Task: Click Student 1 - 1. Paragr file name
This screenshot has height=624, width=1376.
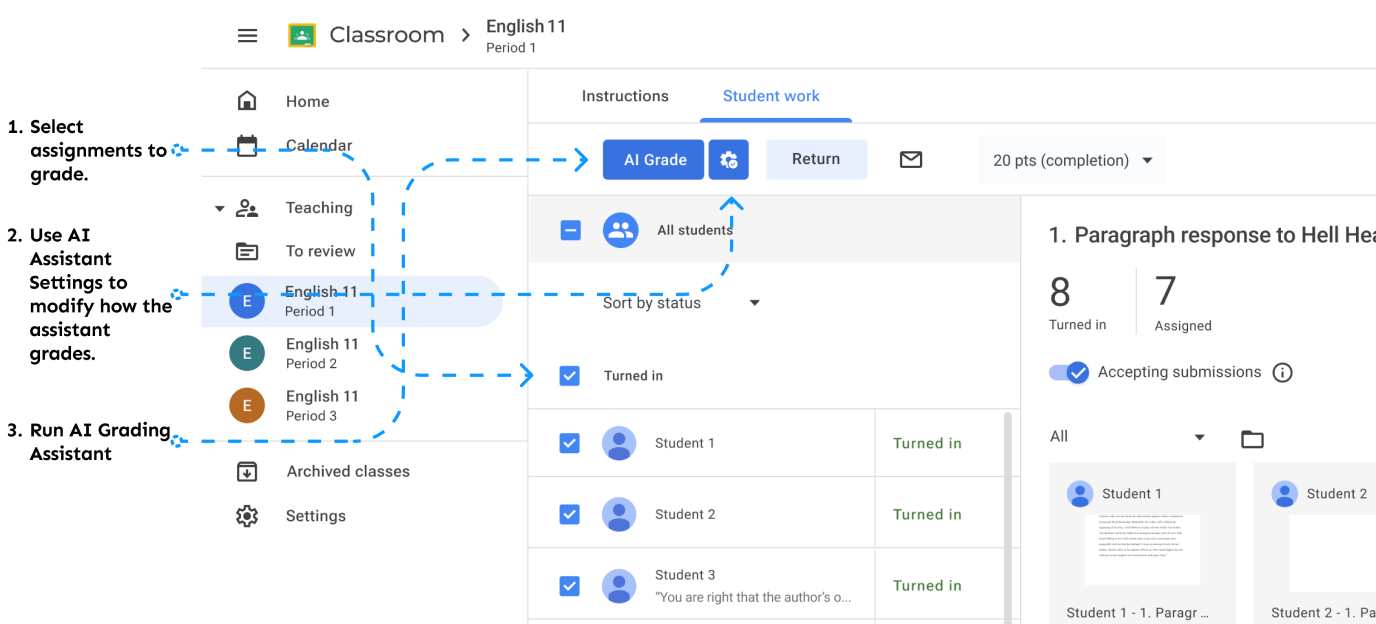Action: tap(1138, 612)
